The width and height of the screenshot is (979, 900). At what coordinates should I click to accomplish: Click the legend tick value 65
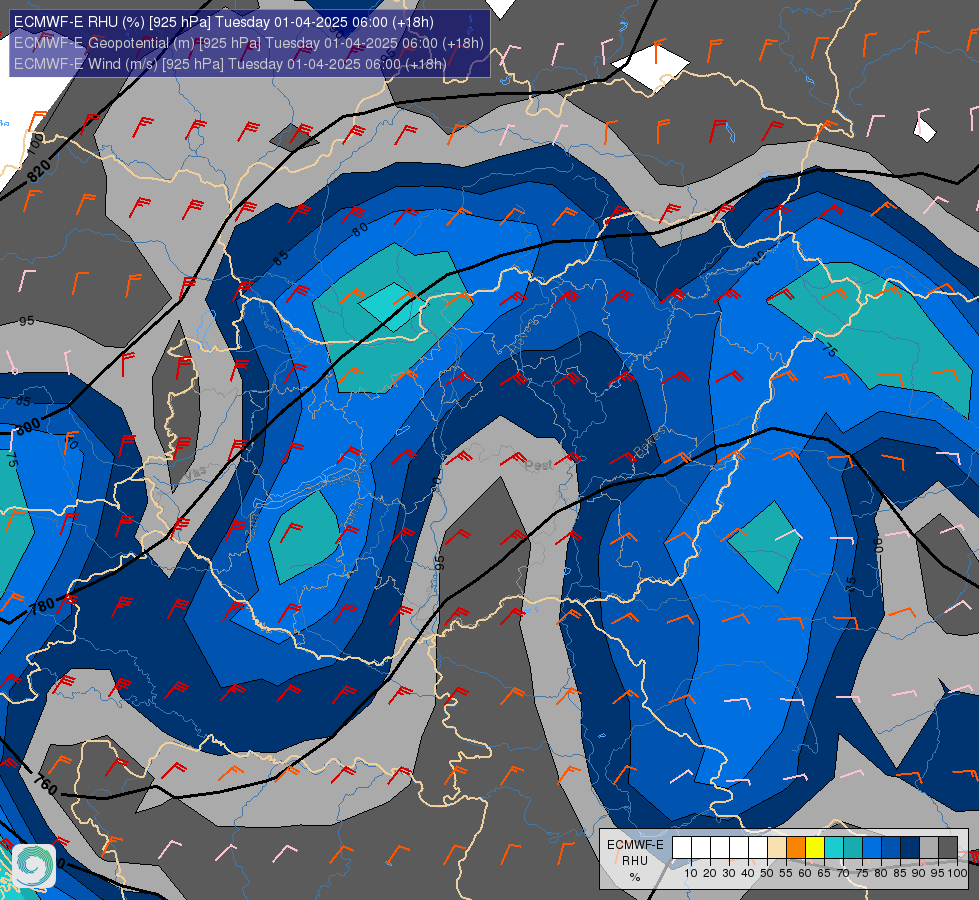824,873
